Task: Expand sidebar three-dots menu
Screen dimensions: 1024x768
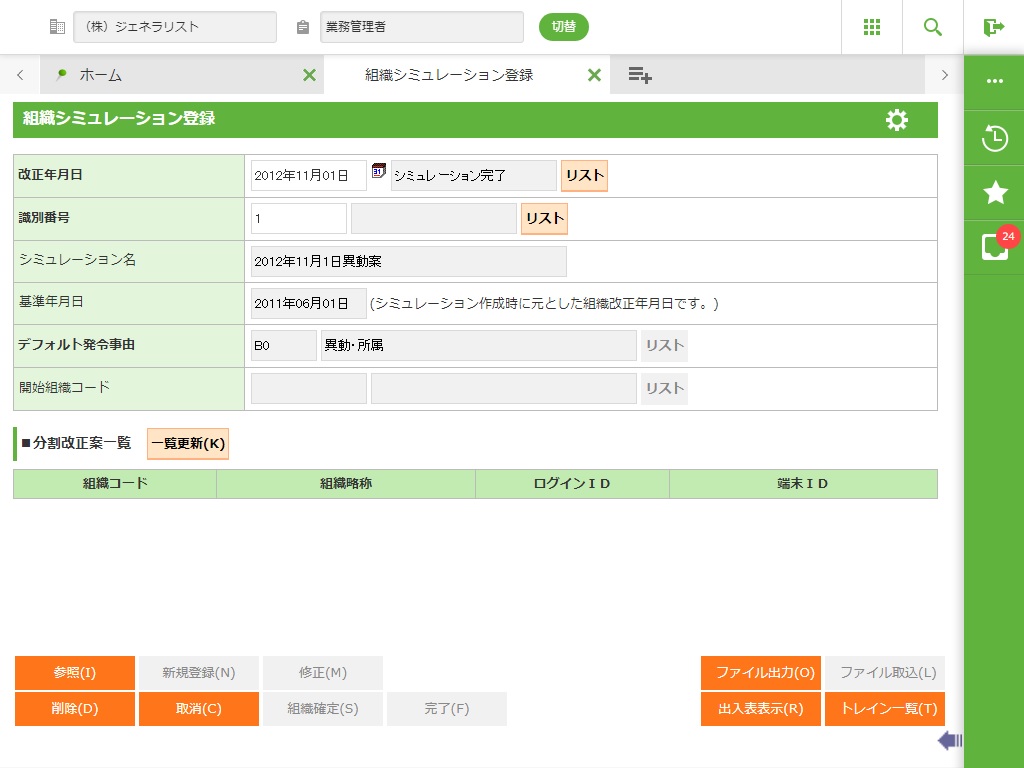Action: [995, 81]
